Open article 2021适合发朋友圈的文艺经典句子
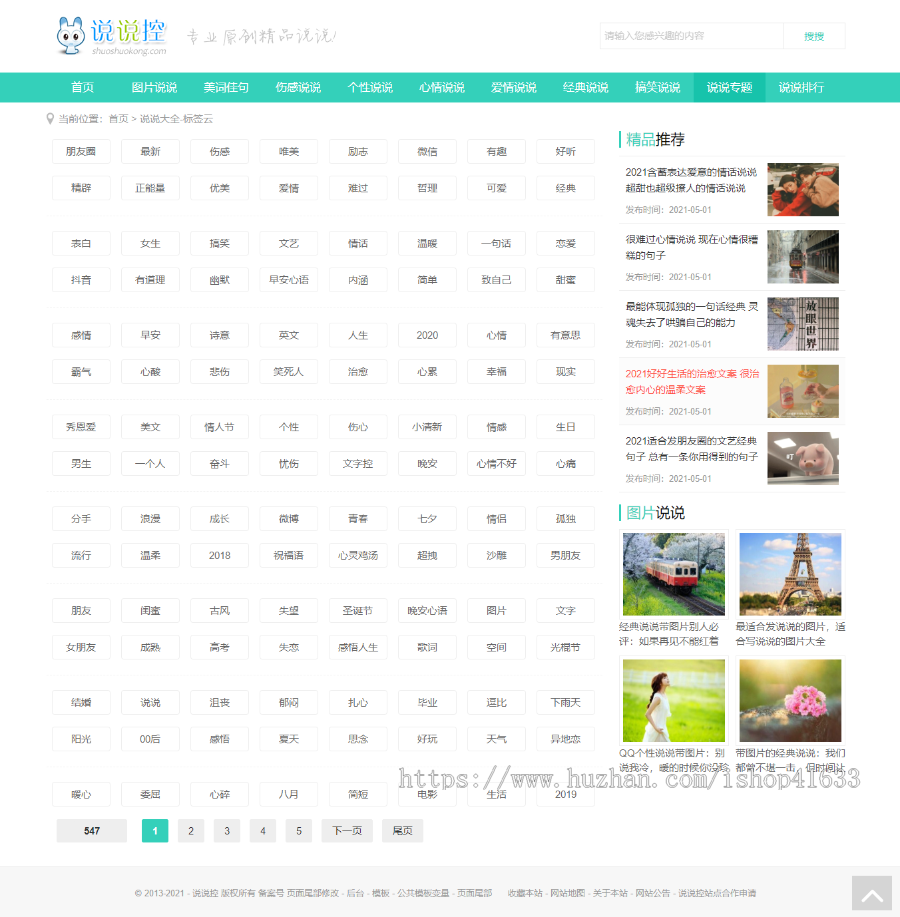 click(691, 449)
